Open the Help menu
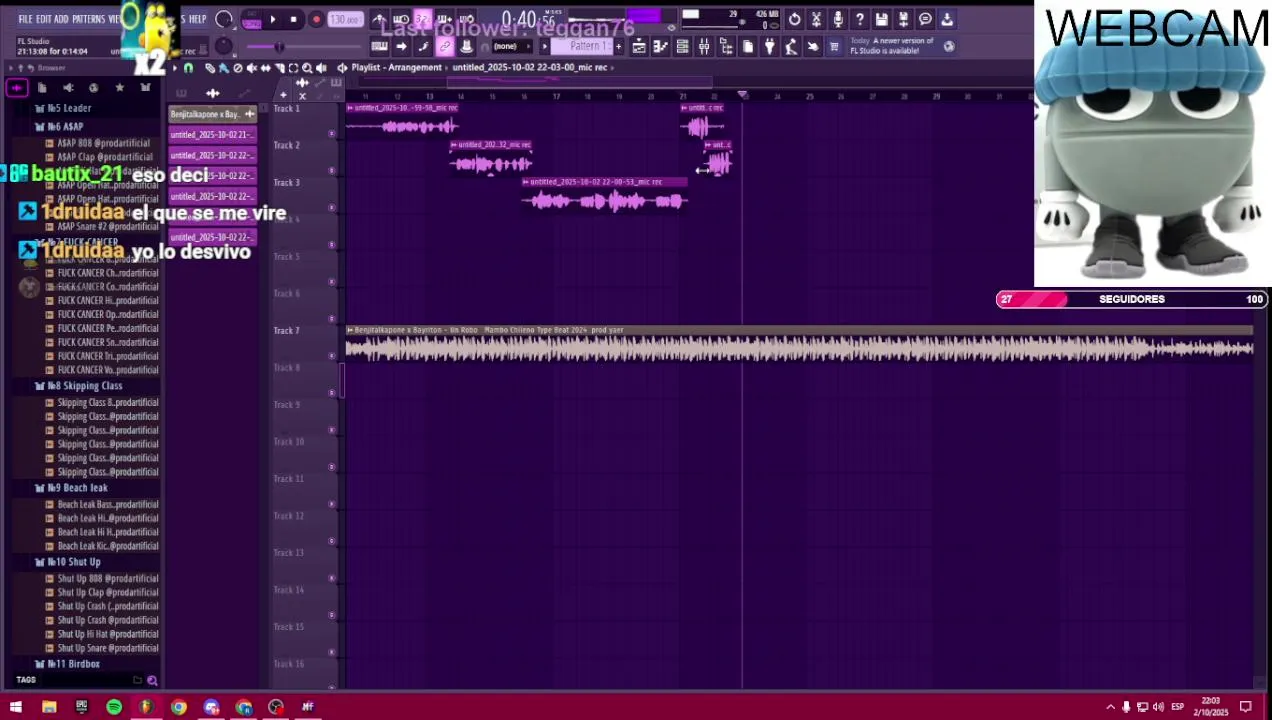Image resolution: width=1272 pixels, height=720 pixels. [197, 19]
